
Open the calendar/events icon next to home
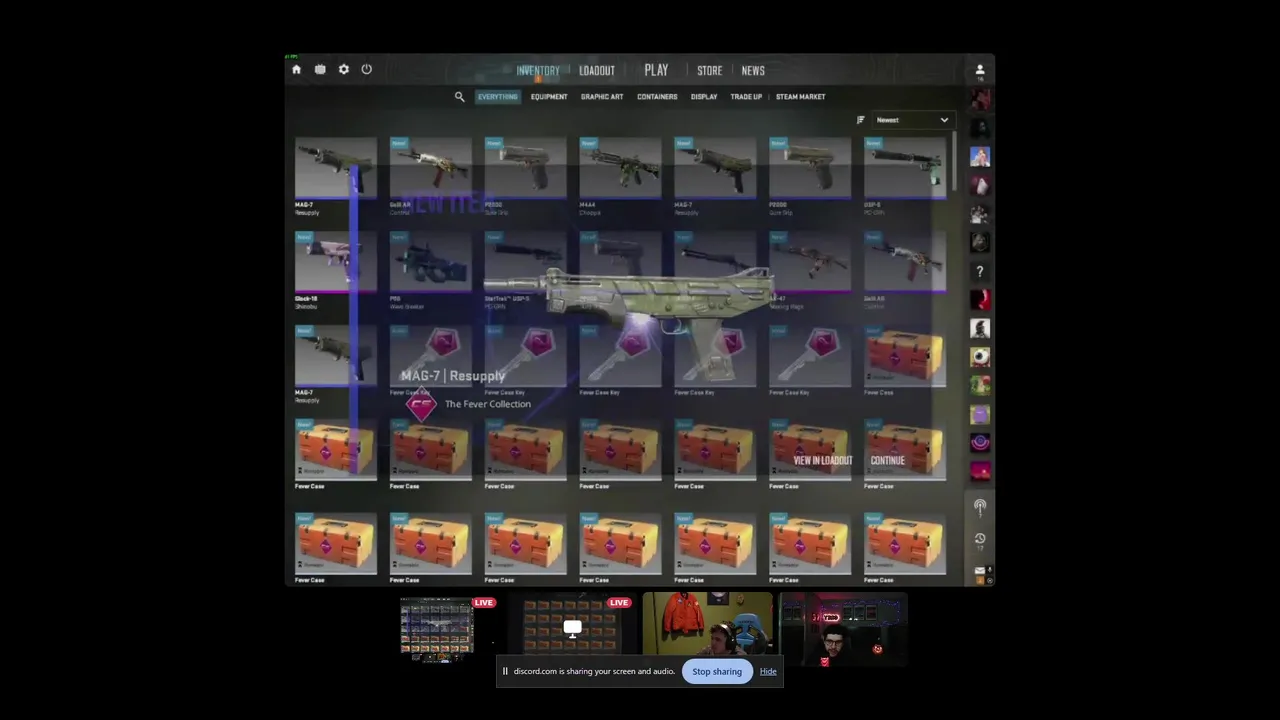tap(320, 70)
